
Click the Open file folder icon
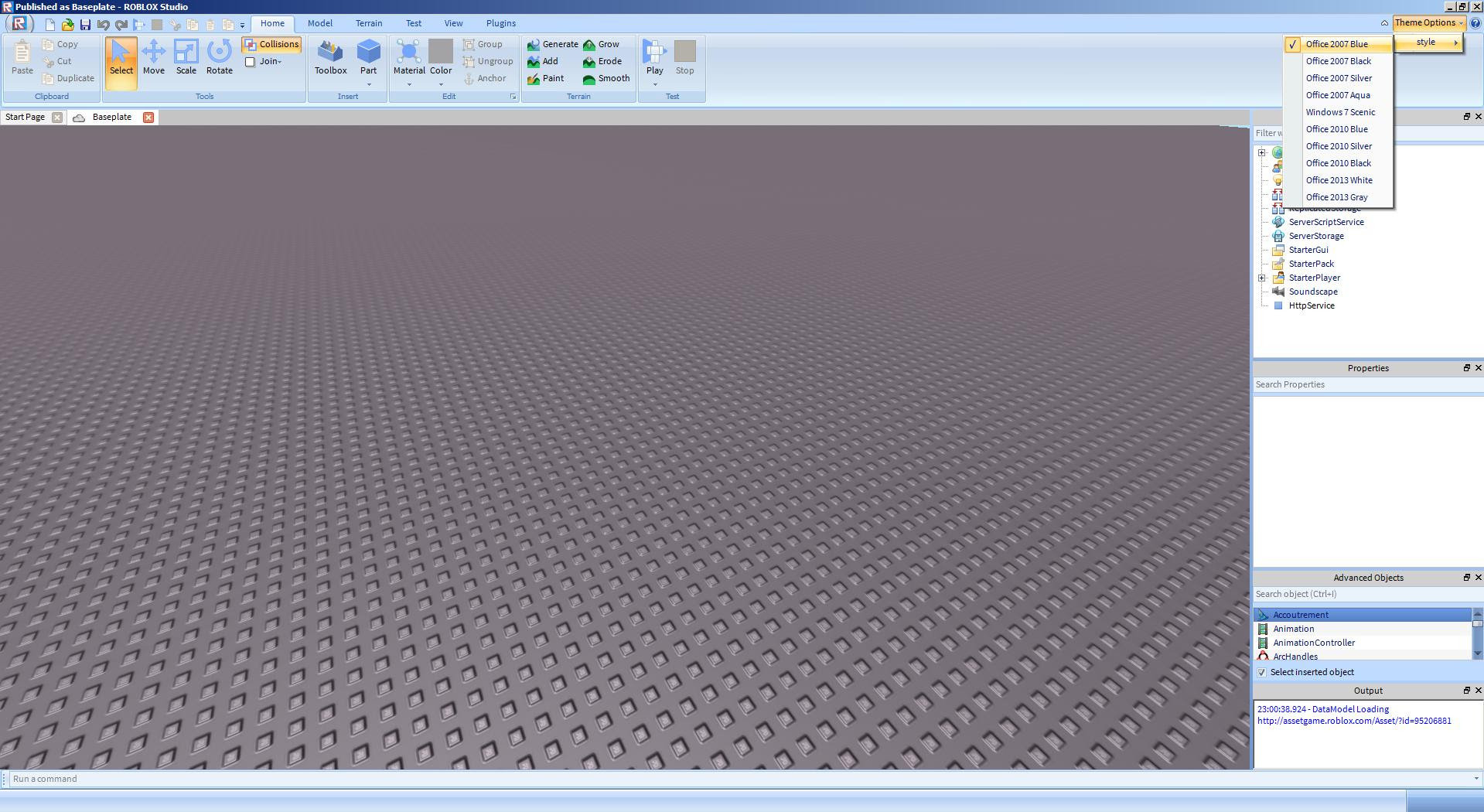(68, 25)
